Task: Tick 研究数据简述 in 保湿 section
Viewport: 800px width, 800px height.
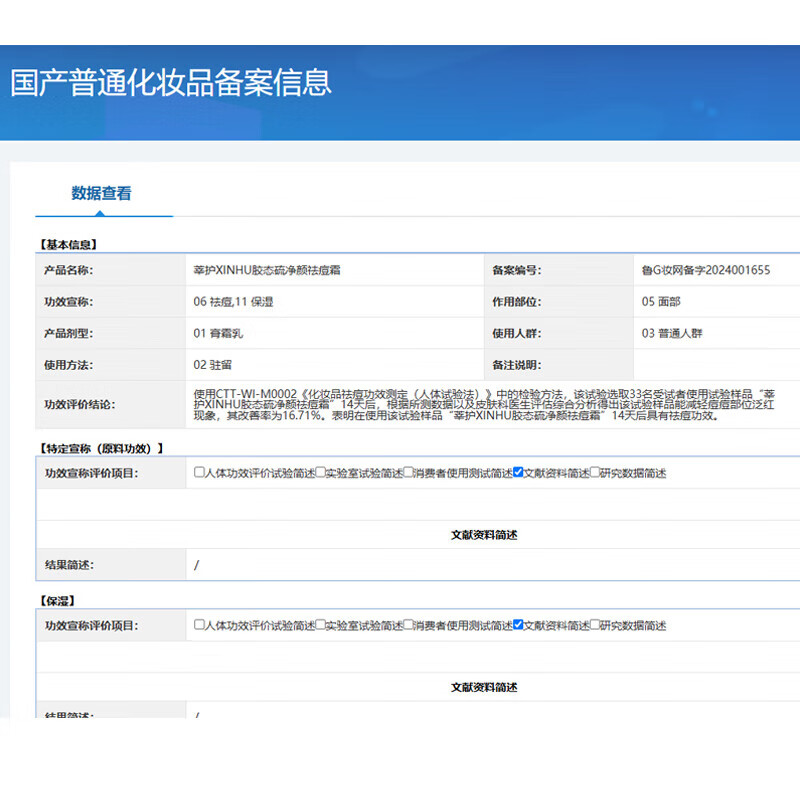Action: 596,625
